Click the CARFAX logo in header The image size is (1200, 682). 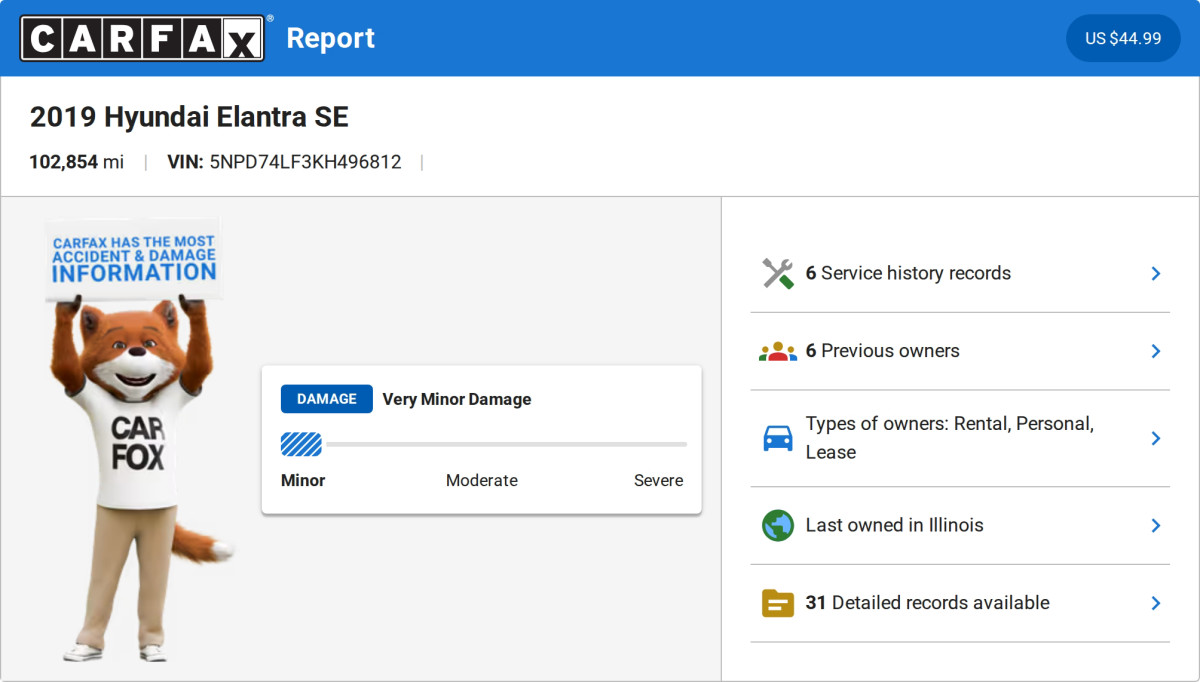point(142,38)
